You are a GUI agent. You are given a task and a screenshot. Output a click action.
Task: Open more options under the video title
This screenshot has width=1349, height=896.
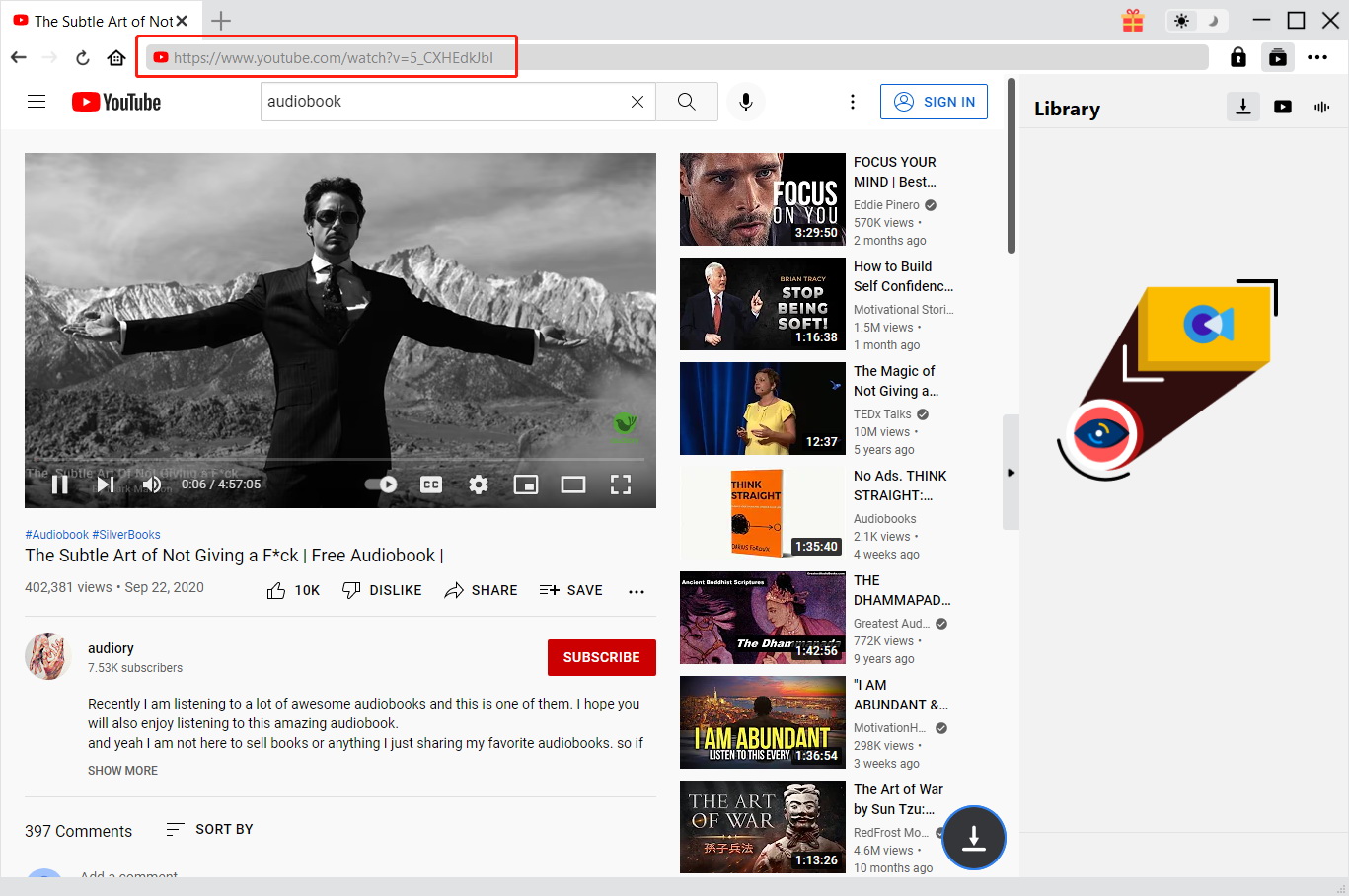(x=636, y=590)
